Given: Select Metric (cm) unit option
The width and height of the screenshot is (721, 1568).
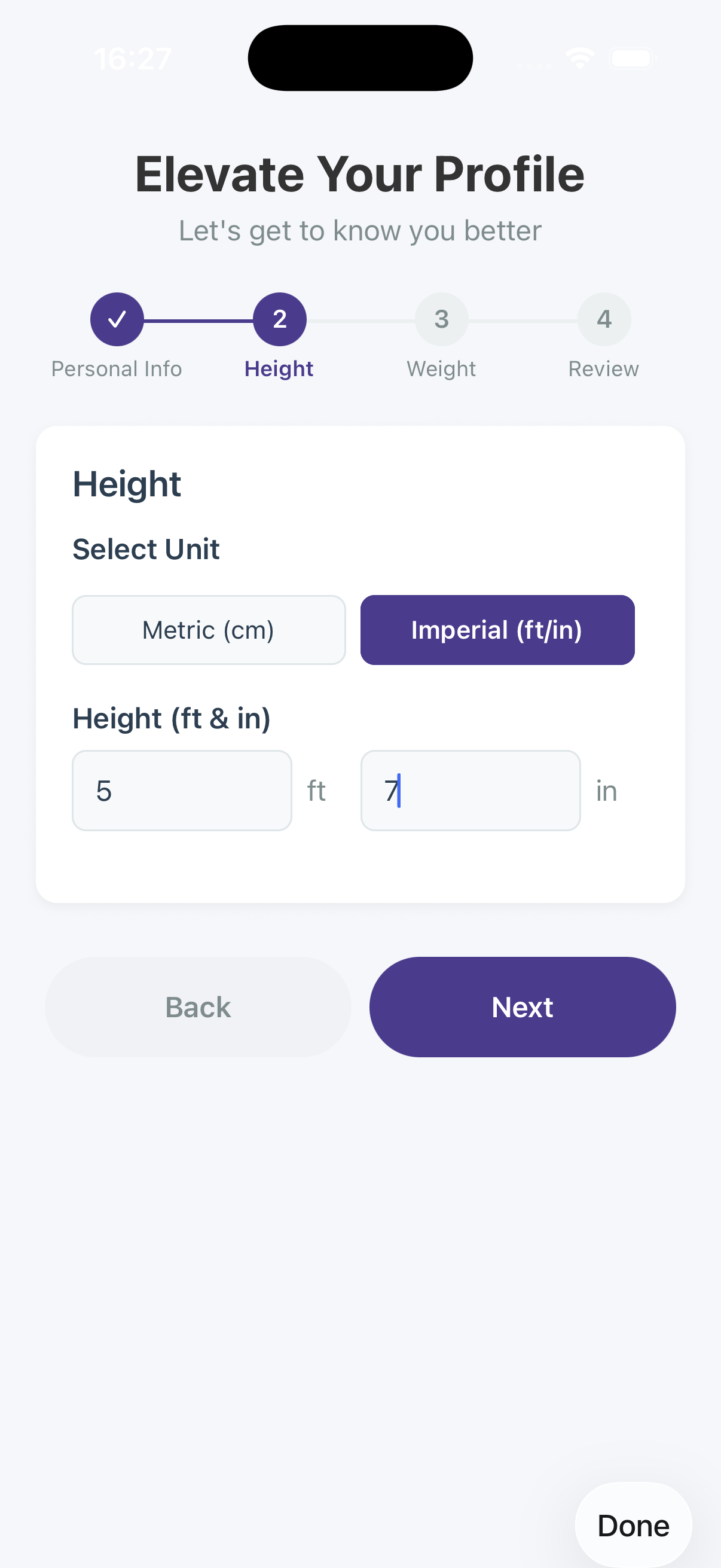Looking at the screenshot, I should click(208, 629).
